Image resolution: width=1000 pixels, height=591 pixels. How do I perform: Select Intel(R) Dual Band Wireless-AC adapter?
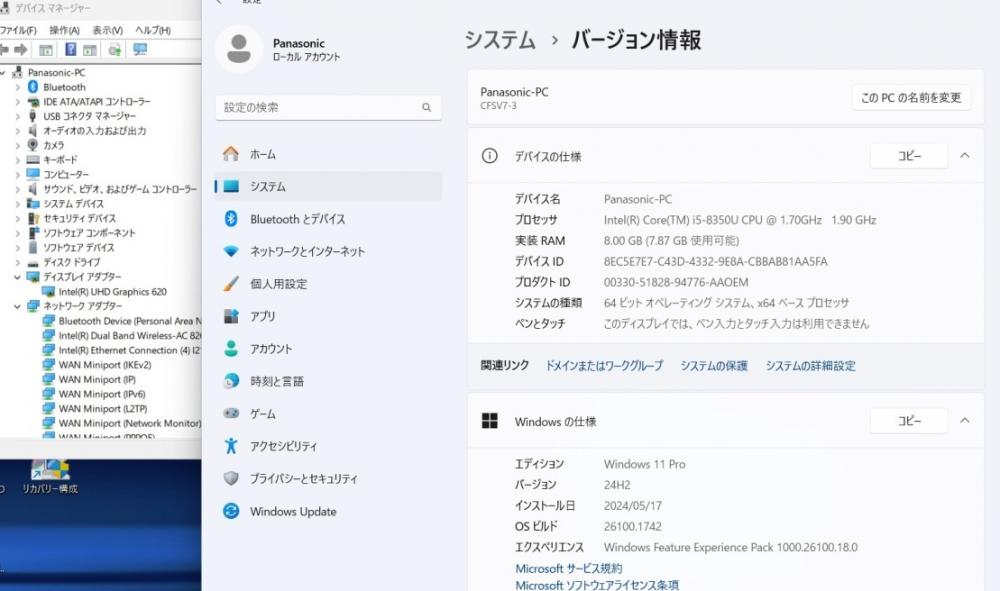click(x=130, y=335)
